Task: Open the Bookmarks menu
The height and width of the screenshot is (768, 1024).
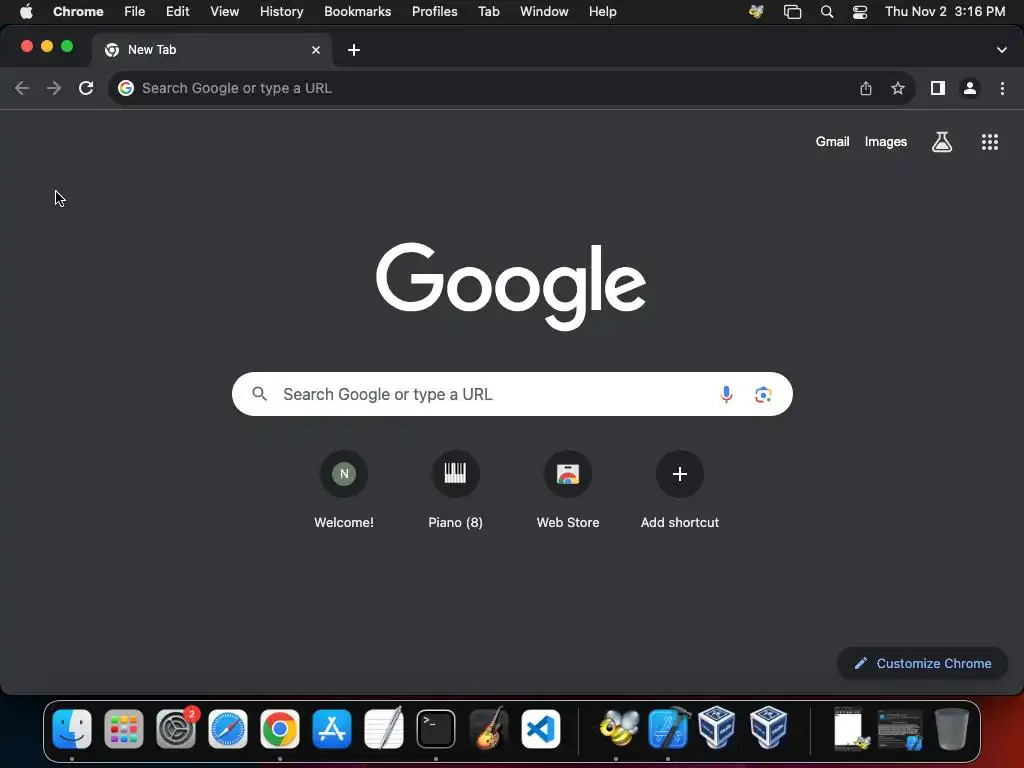Action: pyautogui.click(x=358, y=12)
